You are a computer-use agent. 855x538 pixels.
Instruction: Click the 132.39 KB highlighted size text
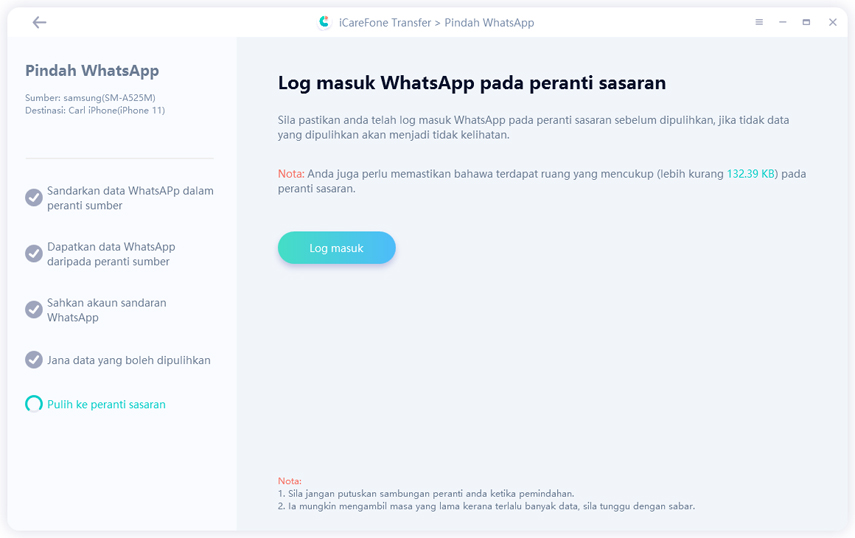click(x=751, y=174)
